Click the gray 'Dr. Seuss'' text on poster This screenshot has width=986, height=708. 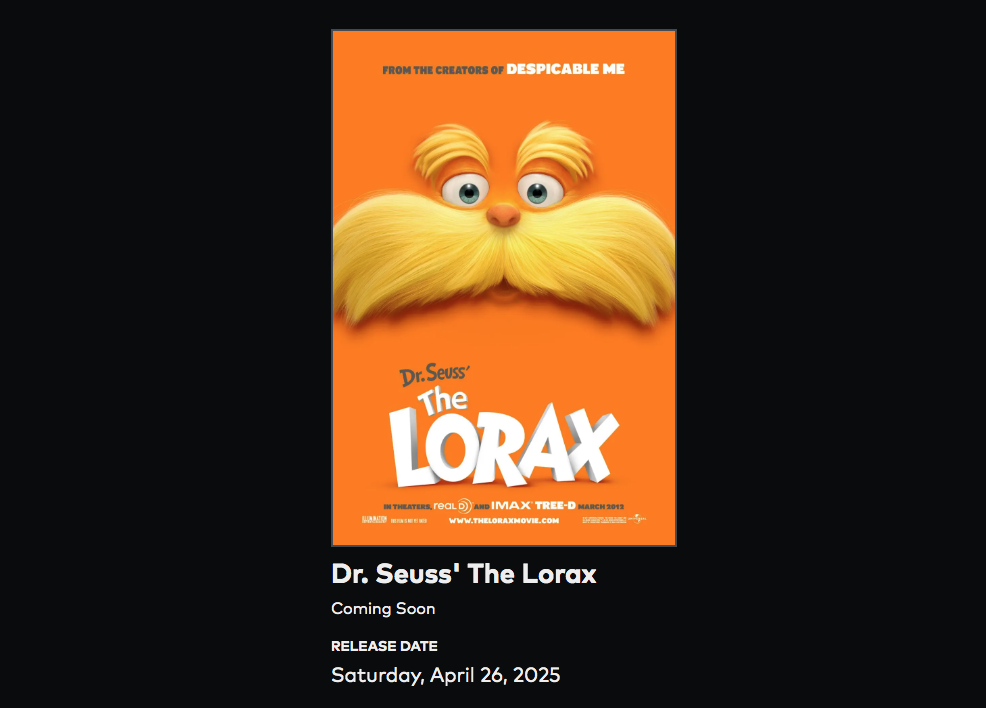point(435,375)
